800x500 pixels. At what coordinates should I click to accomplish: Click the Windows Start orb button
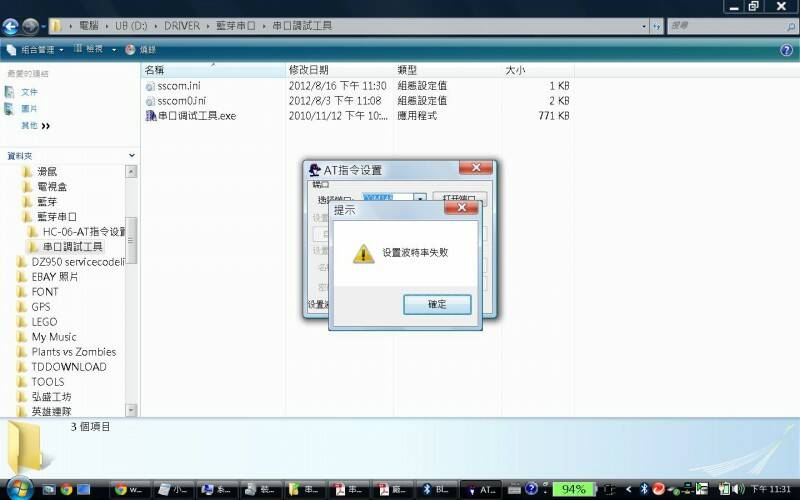coord(17,488)
